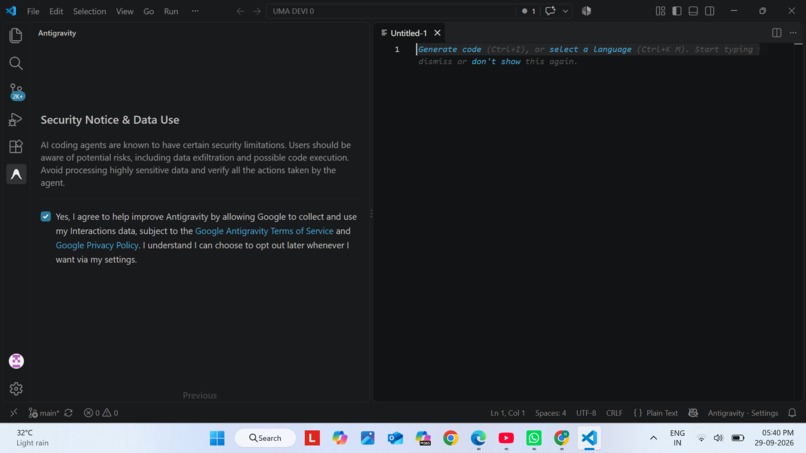The height and width of the screenshot is (453, 806).
Task: Change line endings via CRLF
Action: pyautogui.click(x=614, y=413)
